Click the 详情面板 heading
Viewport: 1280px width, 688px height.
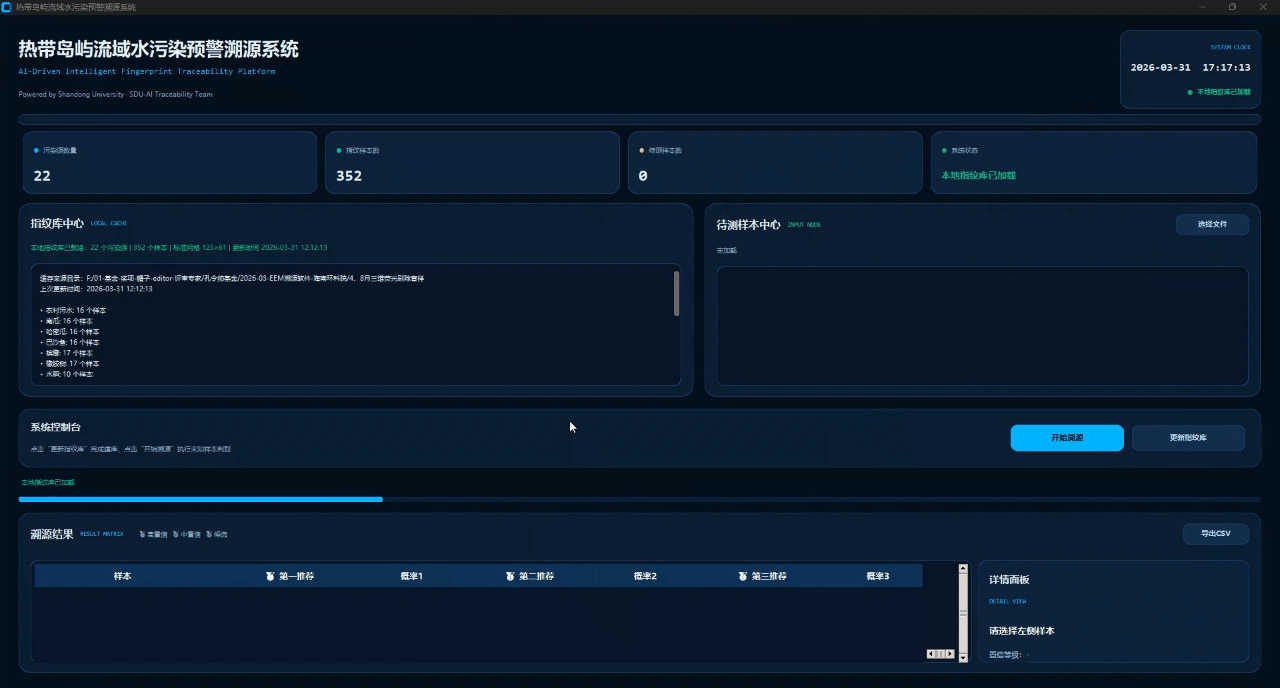click(x=1009, y=580)
